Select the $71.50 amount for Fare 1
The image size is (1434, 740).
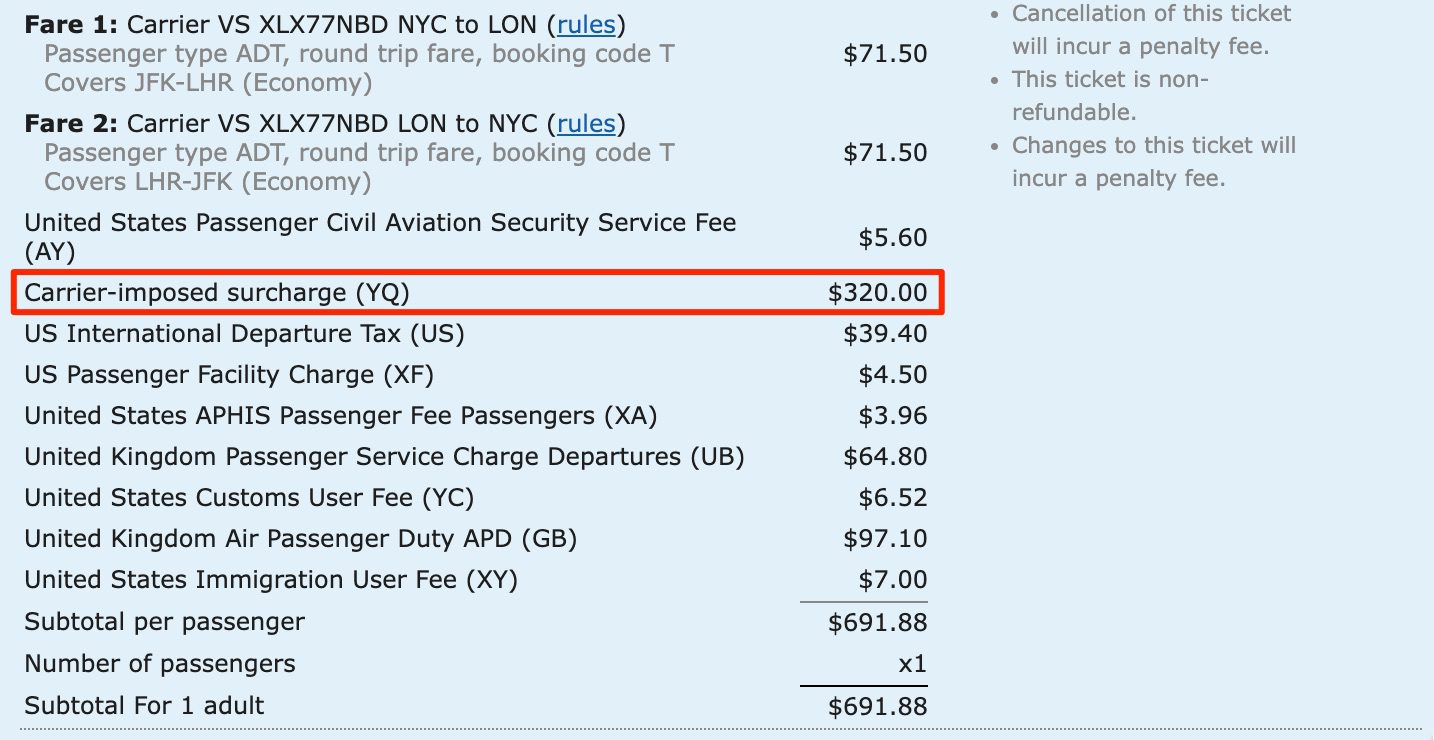[x=884, y=54]
